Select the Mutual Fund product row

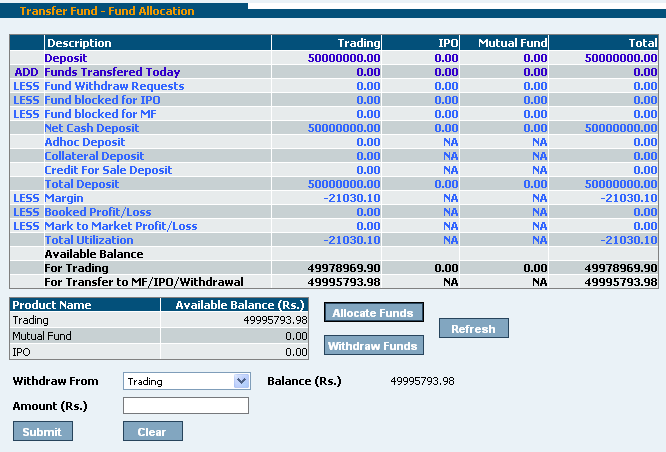[x=41, y=336]
